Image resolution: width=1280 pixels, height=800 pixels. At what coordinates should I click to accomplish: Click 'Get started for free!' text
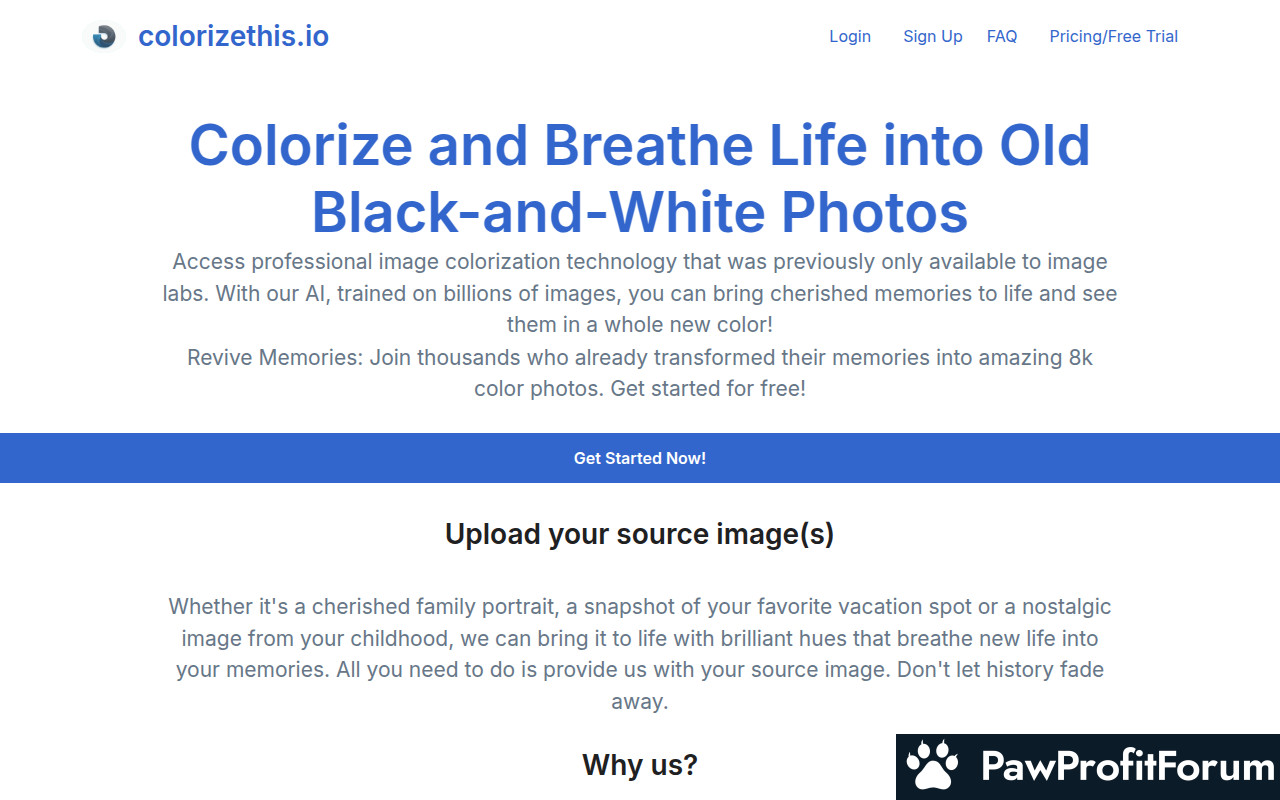click(708, 388)
